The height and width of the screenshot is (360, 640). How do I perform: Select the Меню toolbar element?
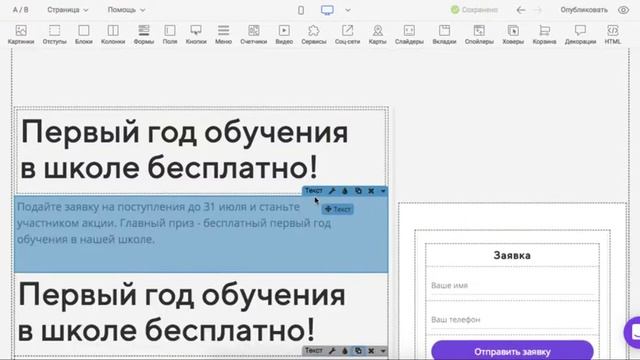coord(223,35)
